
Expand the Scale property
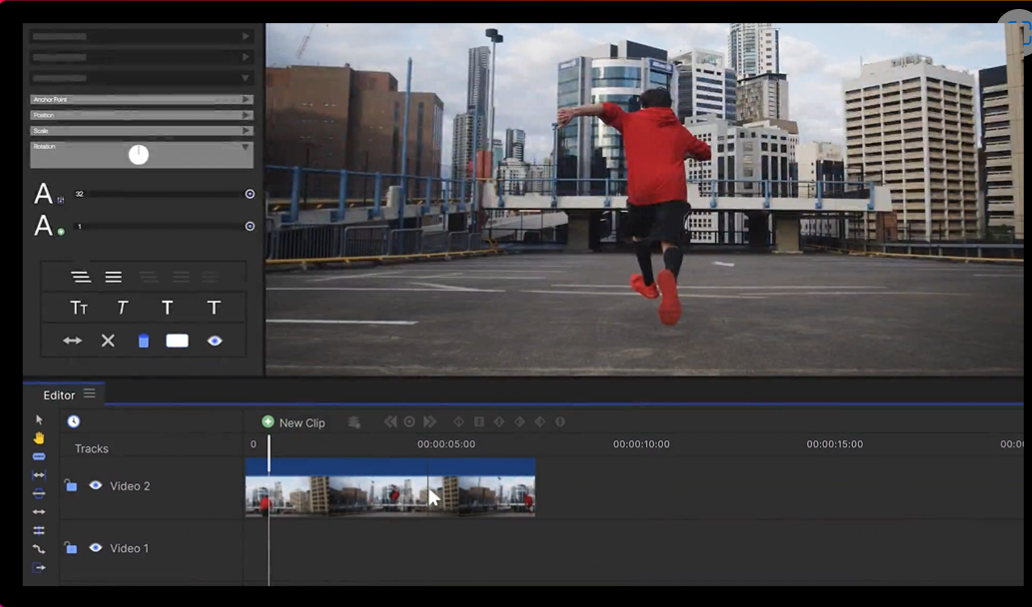[x=245, y=131]
